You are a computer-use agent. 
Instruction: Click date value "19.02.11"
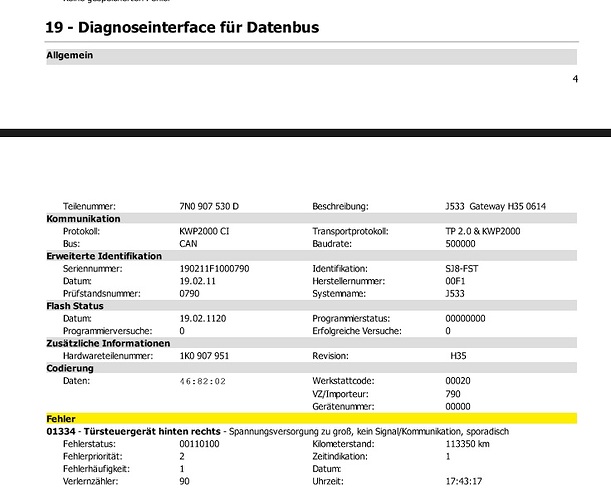pos(197,281)
